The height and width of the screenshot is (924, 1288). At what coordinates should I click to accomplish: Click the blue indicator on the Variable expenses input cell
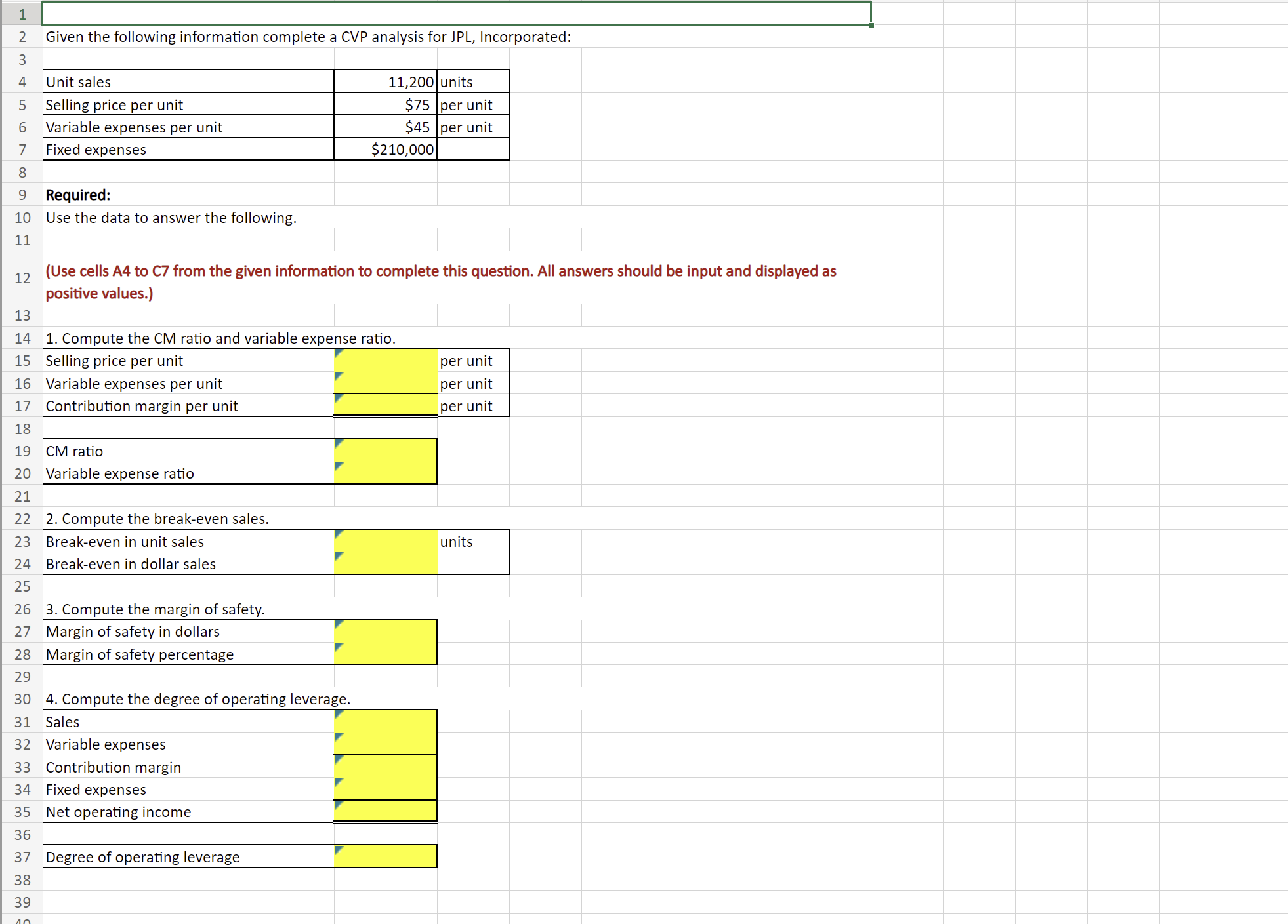pos(339,738)
